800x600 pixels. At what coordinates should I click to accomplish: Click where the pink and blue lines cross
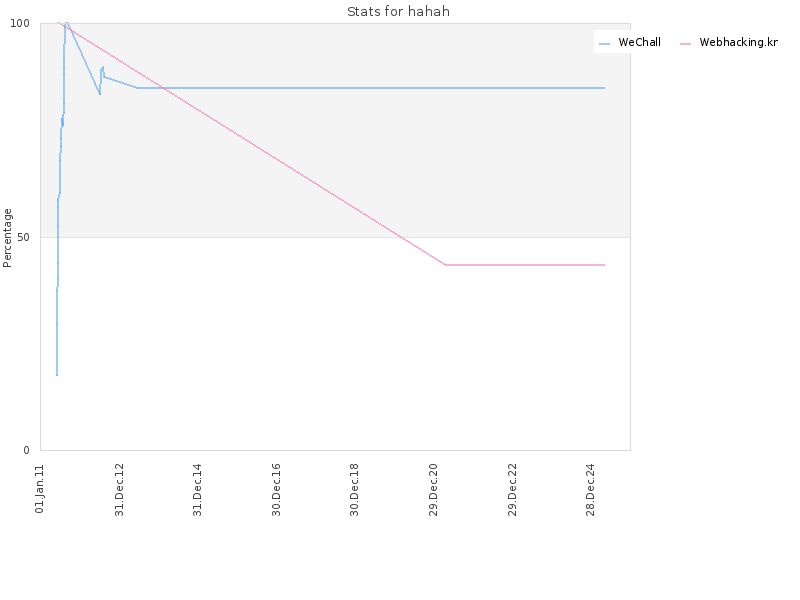tap(164, 88)
